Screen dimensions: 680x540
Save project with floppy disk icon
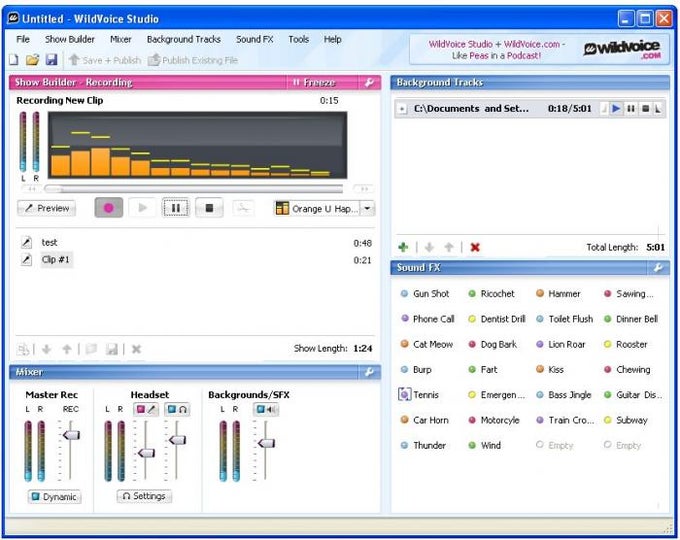point(52,59)
